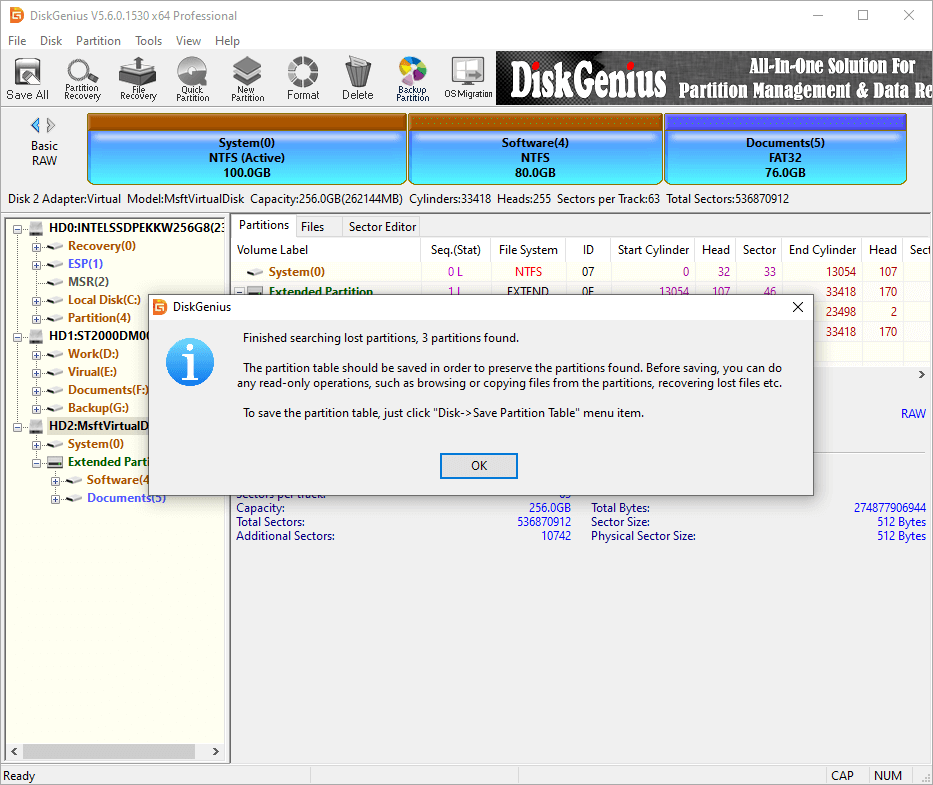Create a New Partition from the toolbar
The width and height of the screenshot is (933, 785).
(x=247, y=79)
